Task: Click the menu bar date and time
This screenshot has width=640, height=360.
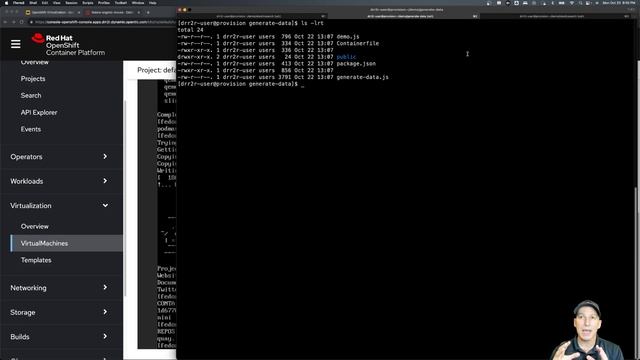Action: point(619,3)
